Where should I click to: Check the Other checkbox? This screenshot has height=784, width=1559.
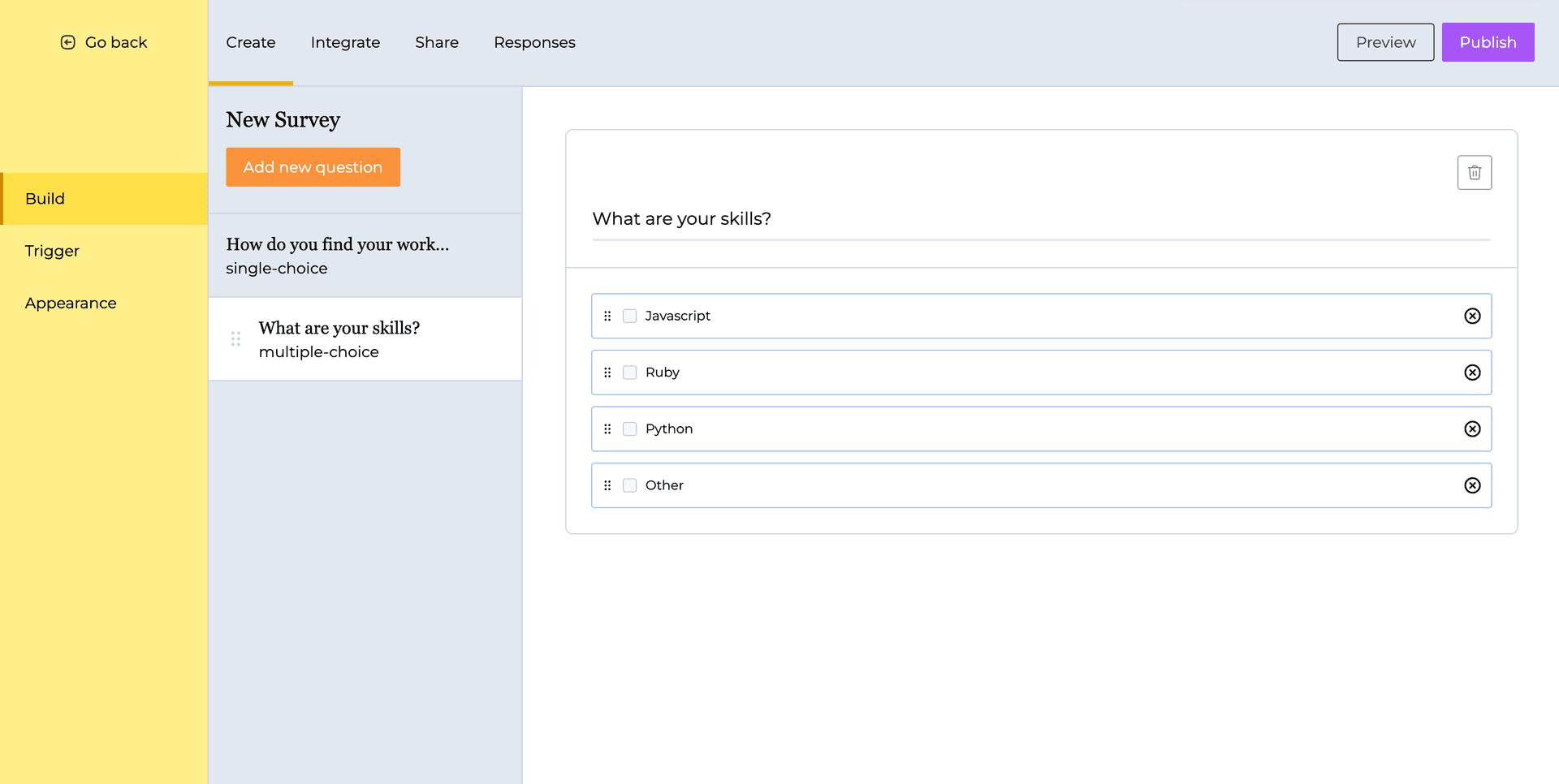(629, 485)
